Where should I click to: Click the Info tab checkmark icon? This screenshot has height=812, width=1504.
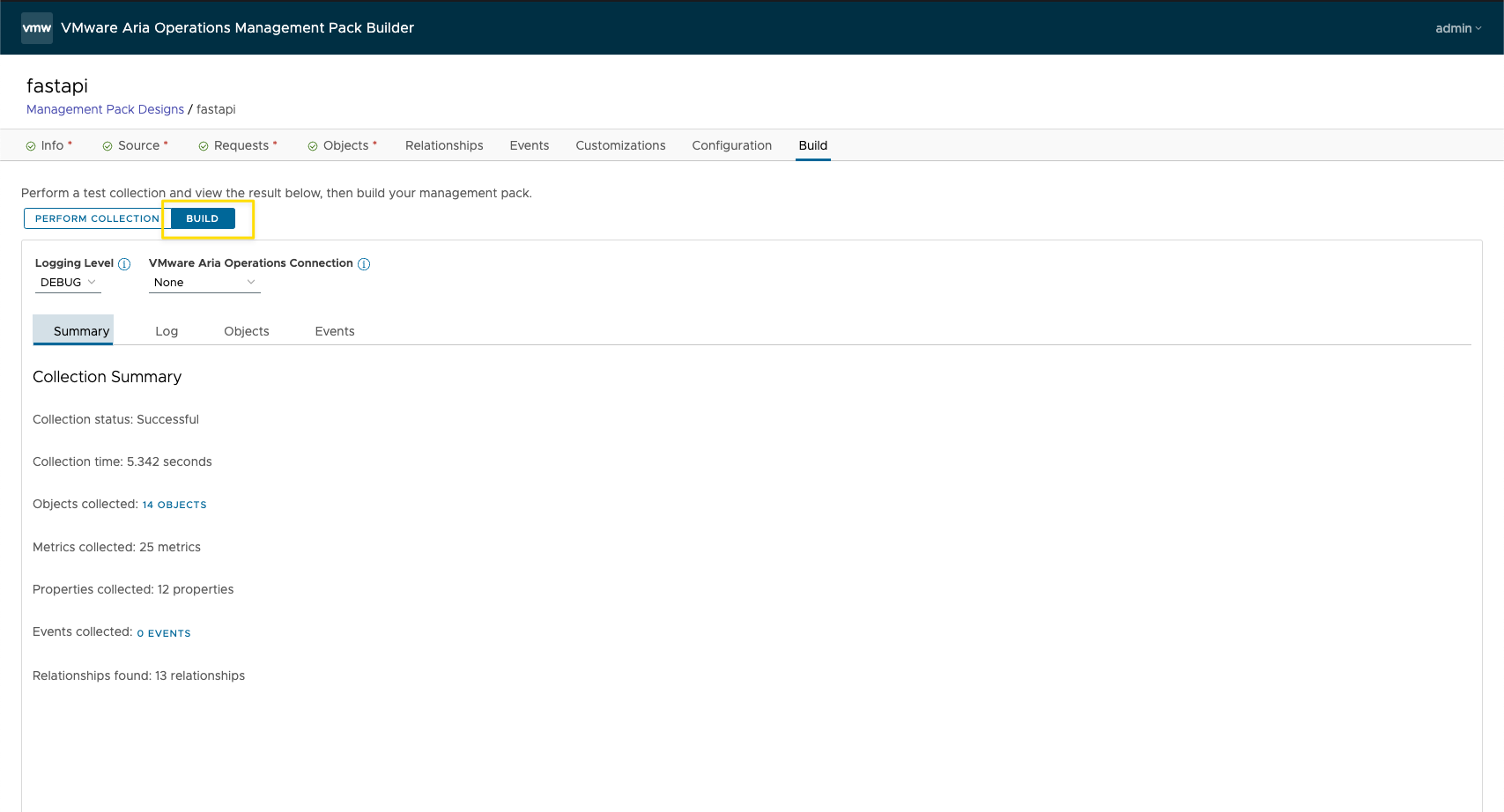click(31, 146)
